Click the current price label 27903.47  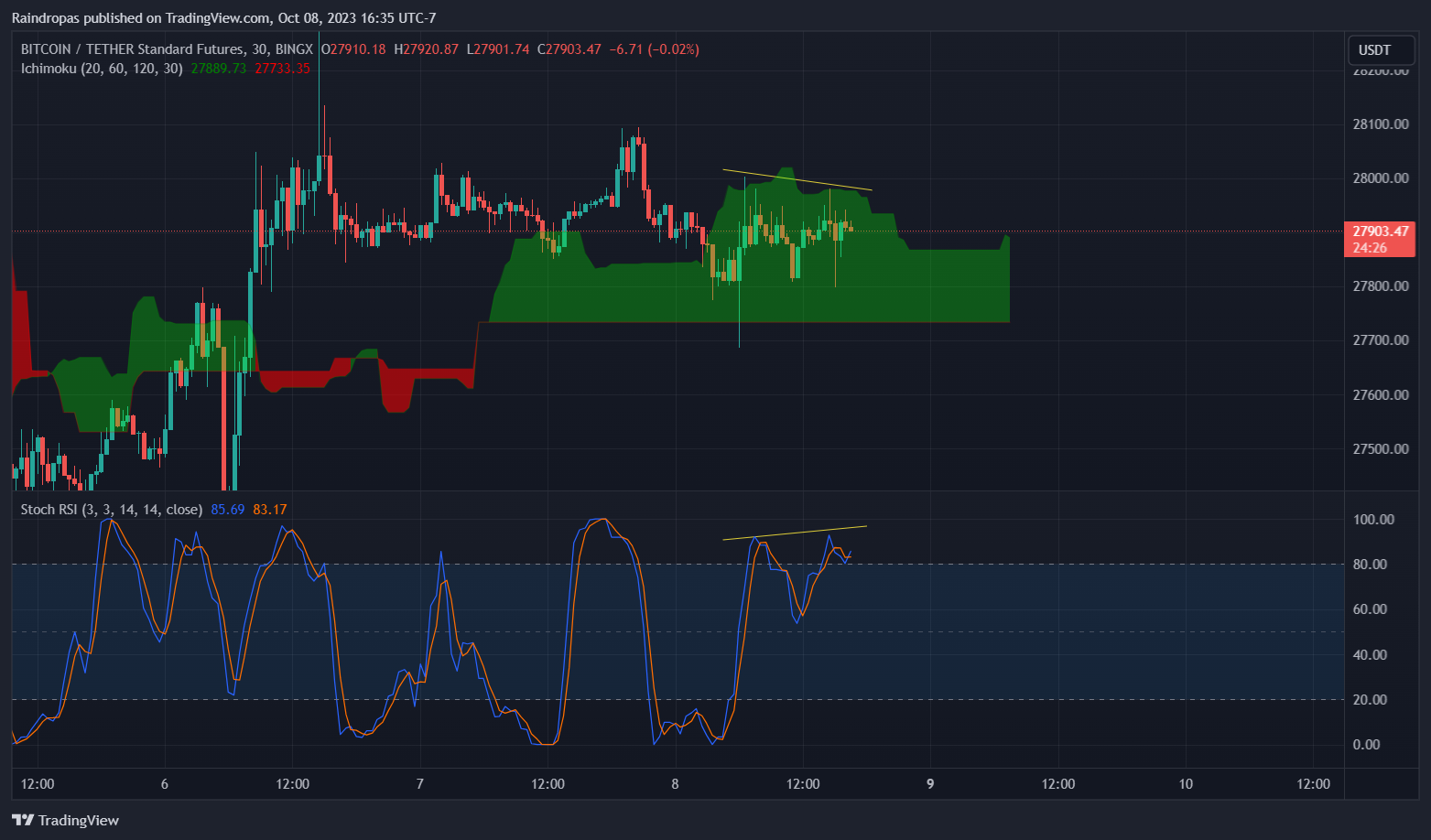pyautogui.click(x=1381, y=232)
